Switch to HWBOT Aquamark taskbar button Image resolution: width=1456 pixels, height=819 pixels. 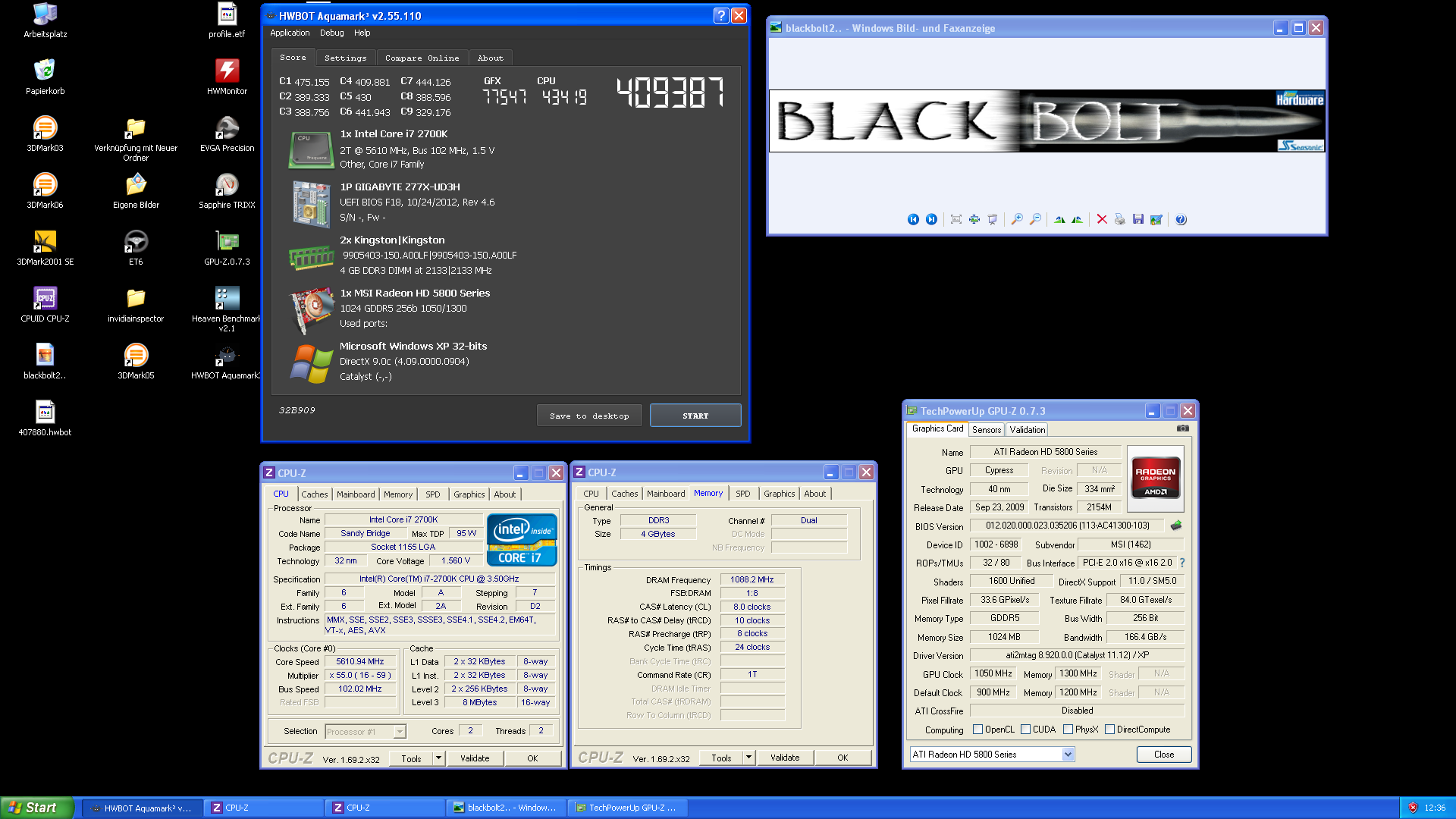[142, 808]
